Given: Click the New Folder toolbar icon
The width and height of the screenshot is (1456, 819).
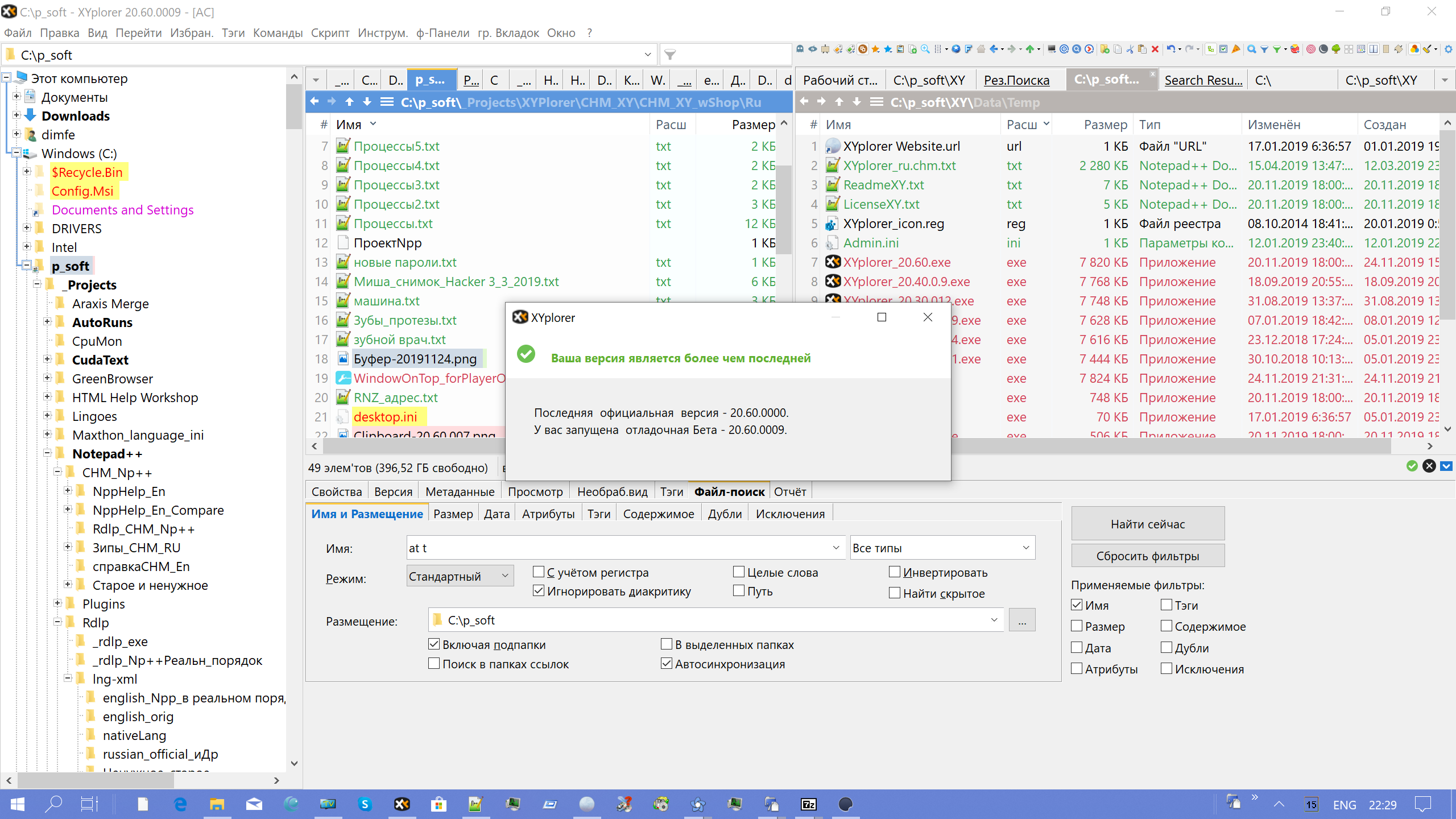Looking at the screenshot, I should pyautogui.click(x=1105, y=49).
